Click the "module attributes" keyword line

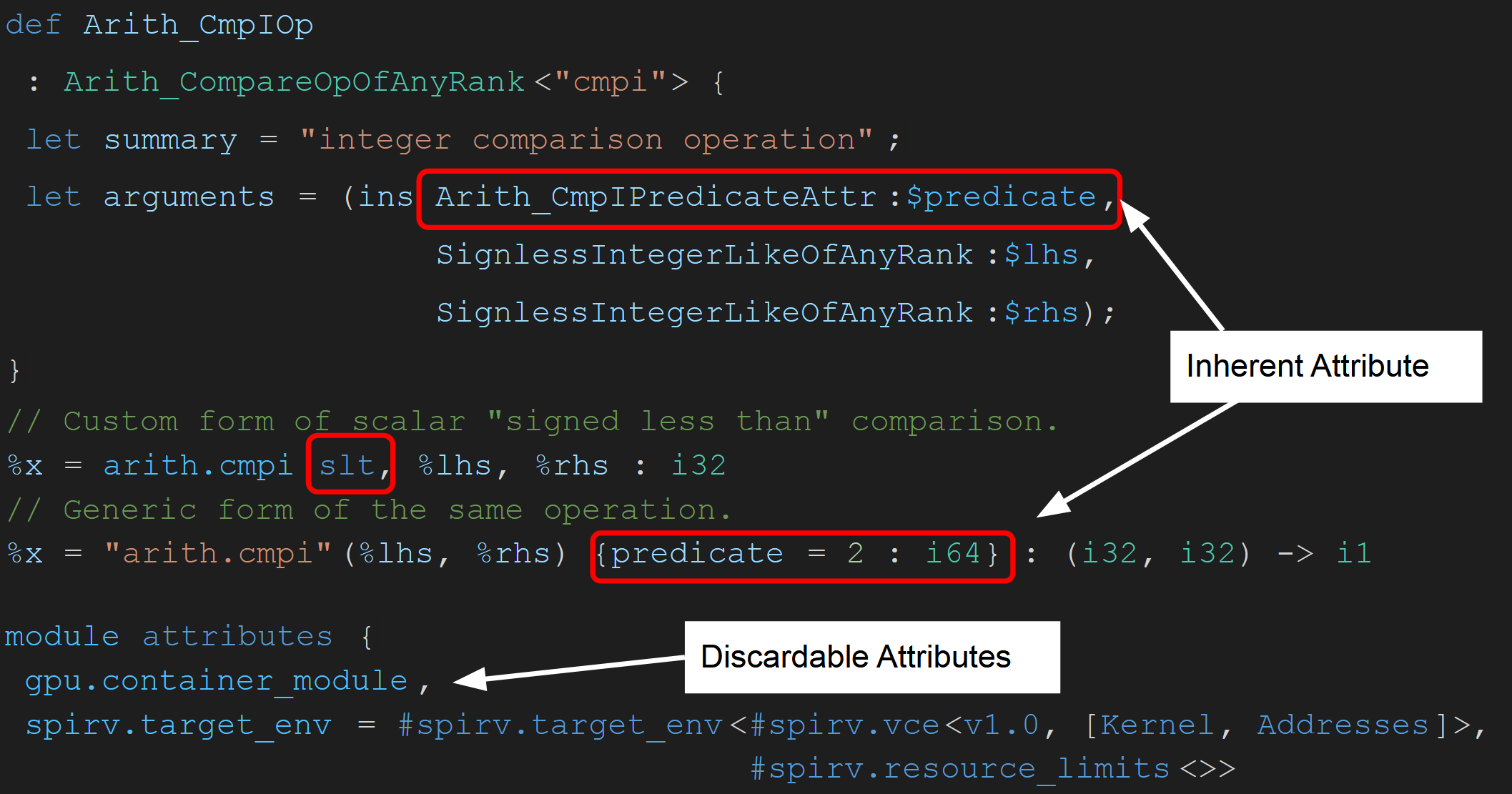(169, 636)
